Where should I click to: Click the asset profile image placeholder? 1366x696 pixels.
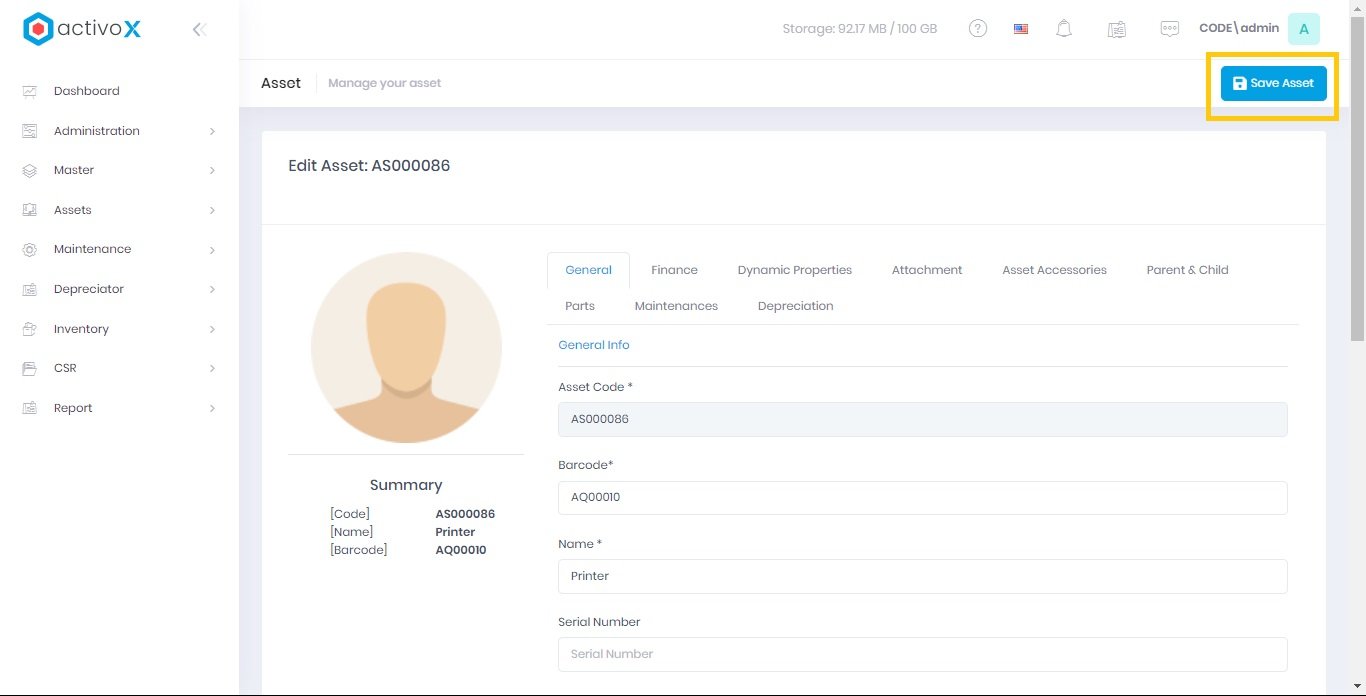tap(406, 347)
